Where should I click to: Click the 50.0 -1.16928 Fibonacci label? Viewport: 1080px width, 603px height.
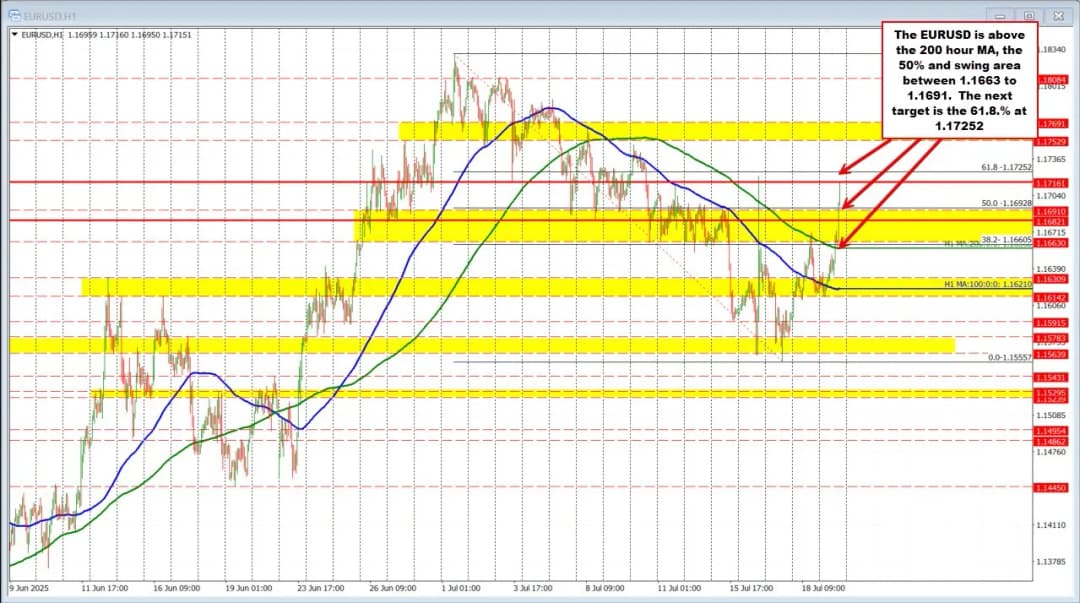[x=1000, y=203]
